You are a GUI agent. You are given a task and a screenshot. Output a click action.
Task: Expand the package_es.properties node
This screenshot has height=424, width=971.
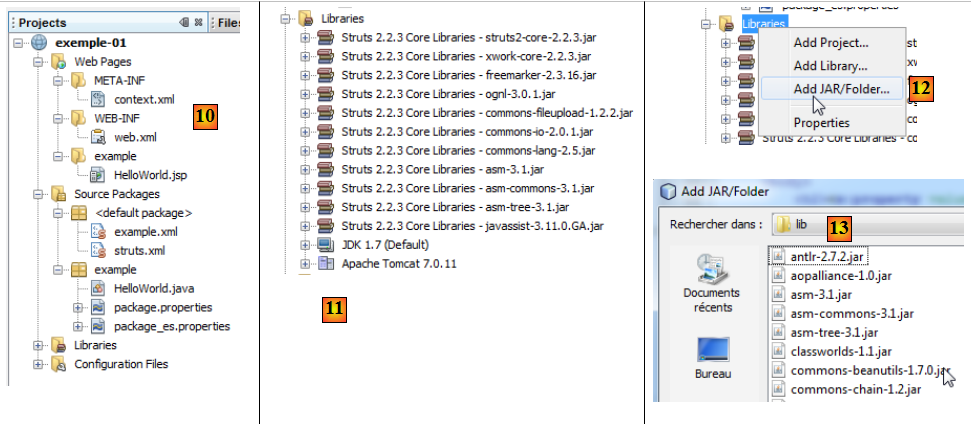click(78, 326)
